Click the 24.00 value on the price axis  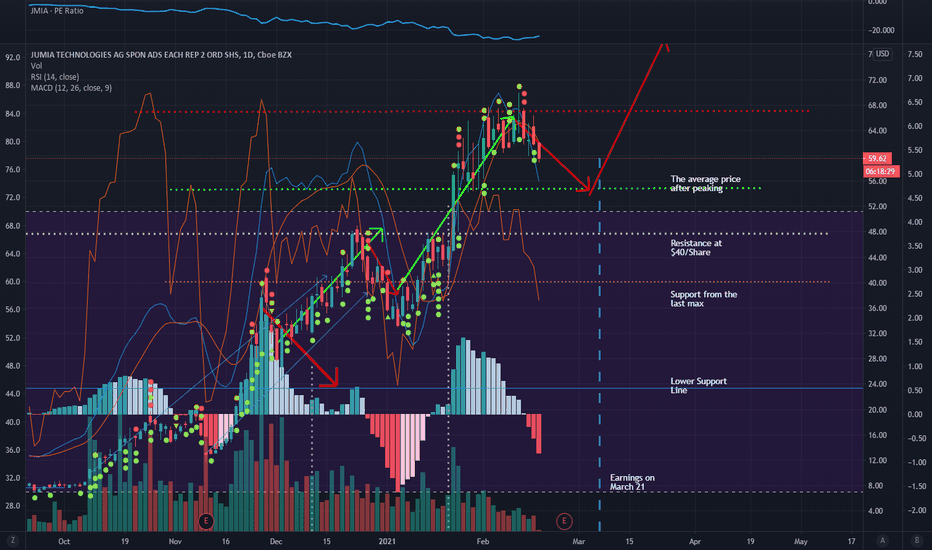(877, 384)
